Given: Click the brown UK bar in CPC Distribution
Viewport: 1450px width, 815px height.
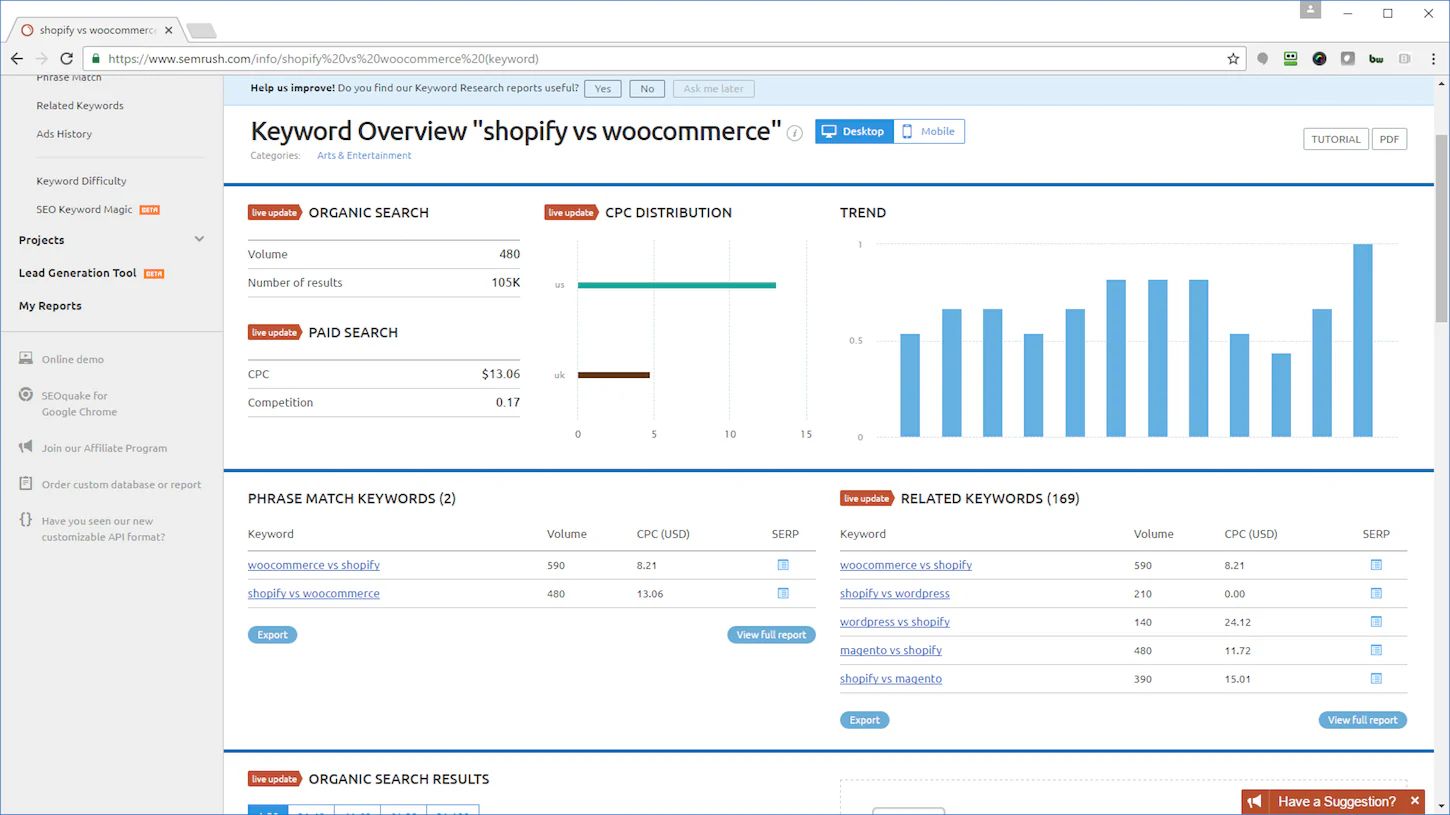Looking at the screenshot, I should [614, 375].
